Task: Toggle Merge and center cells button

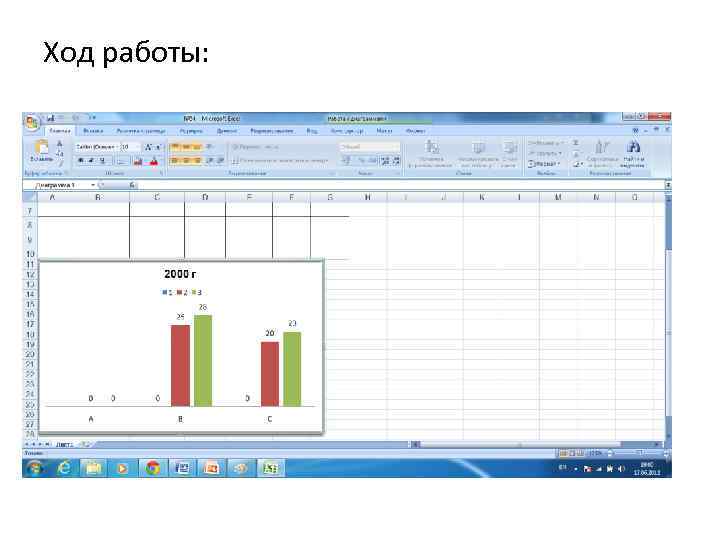Action: pos(280,161)
